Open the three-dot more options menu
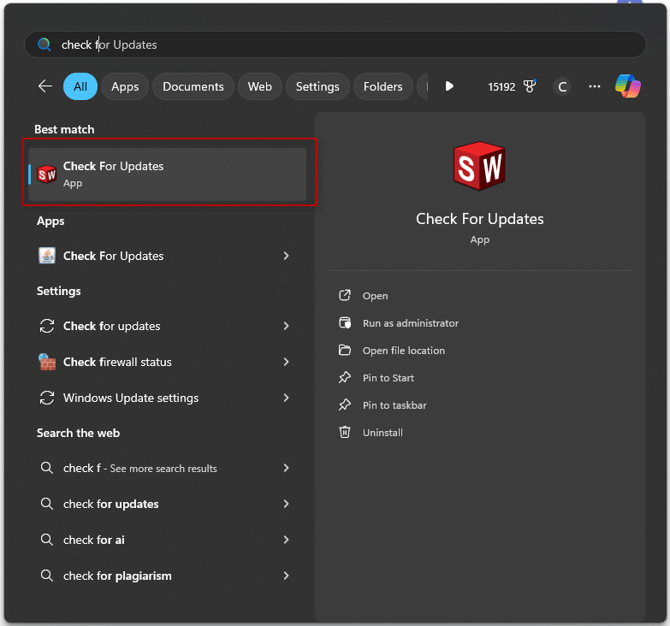This screenshot has height=626, width=670. (595, 87)
